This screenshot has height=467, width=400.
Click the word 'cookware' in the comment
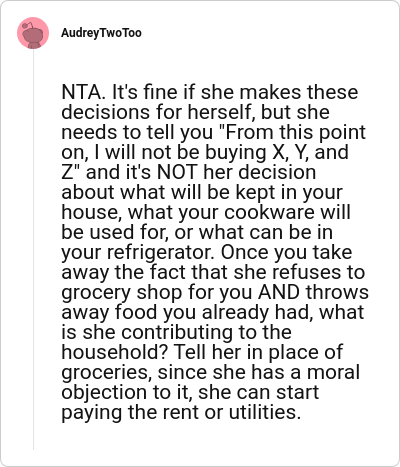(x=269, y=212)
